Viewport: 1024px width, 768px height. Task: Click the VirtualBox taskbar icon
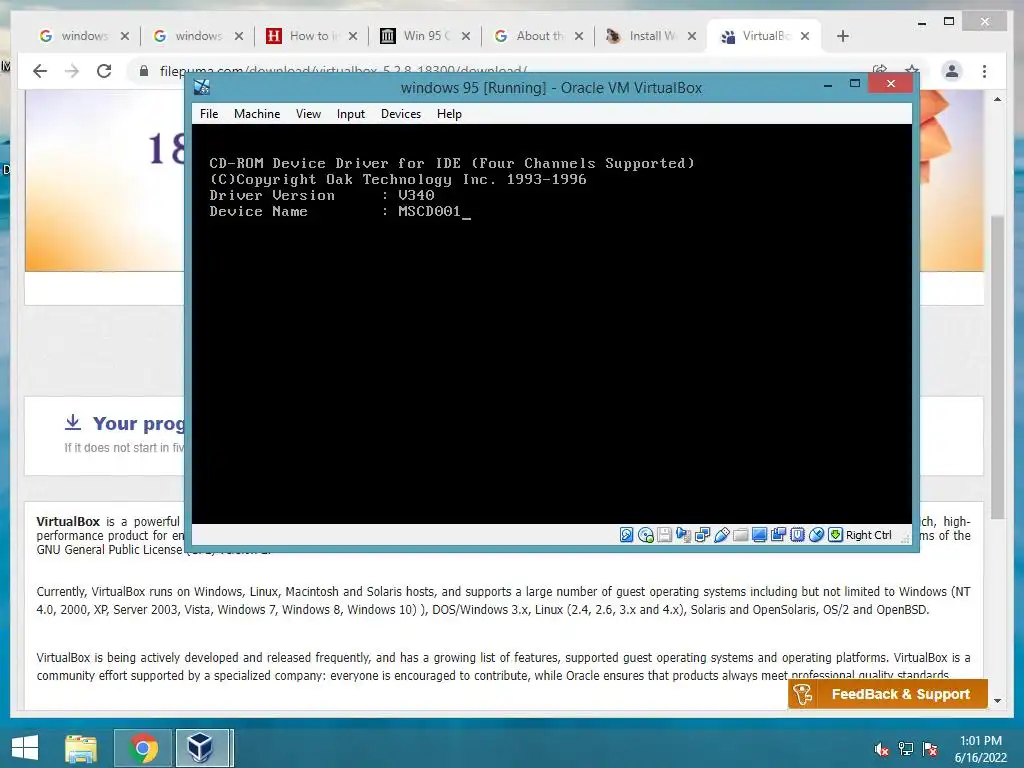point(202,748)
